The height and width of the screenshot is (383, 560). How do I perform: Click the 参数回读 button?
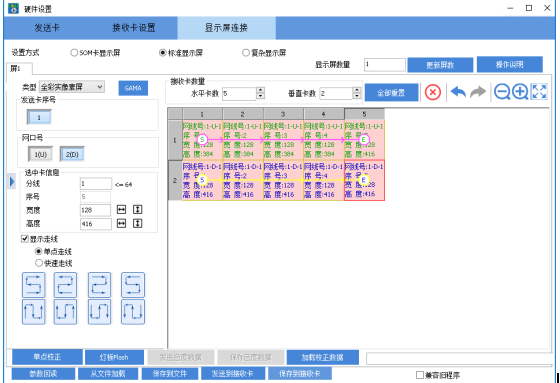[x=43, y=374]
